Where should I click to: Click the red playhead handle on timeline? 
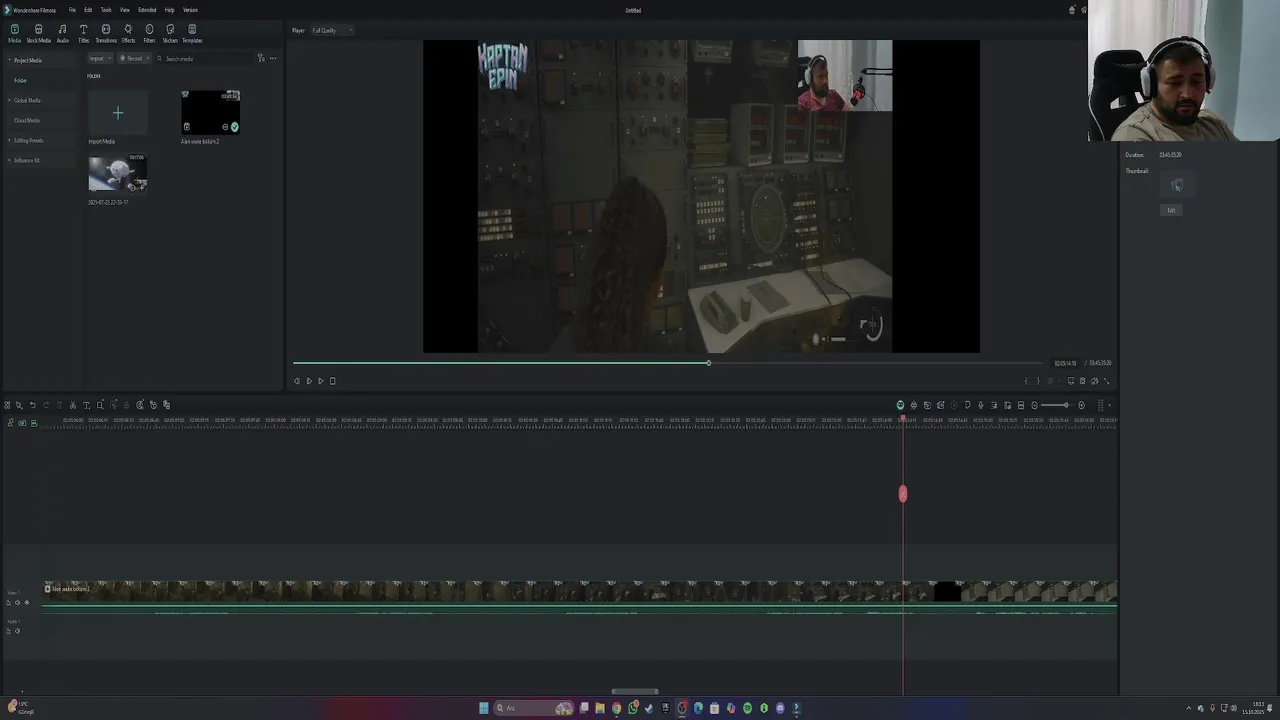[x=903, y=494]
